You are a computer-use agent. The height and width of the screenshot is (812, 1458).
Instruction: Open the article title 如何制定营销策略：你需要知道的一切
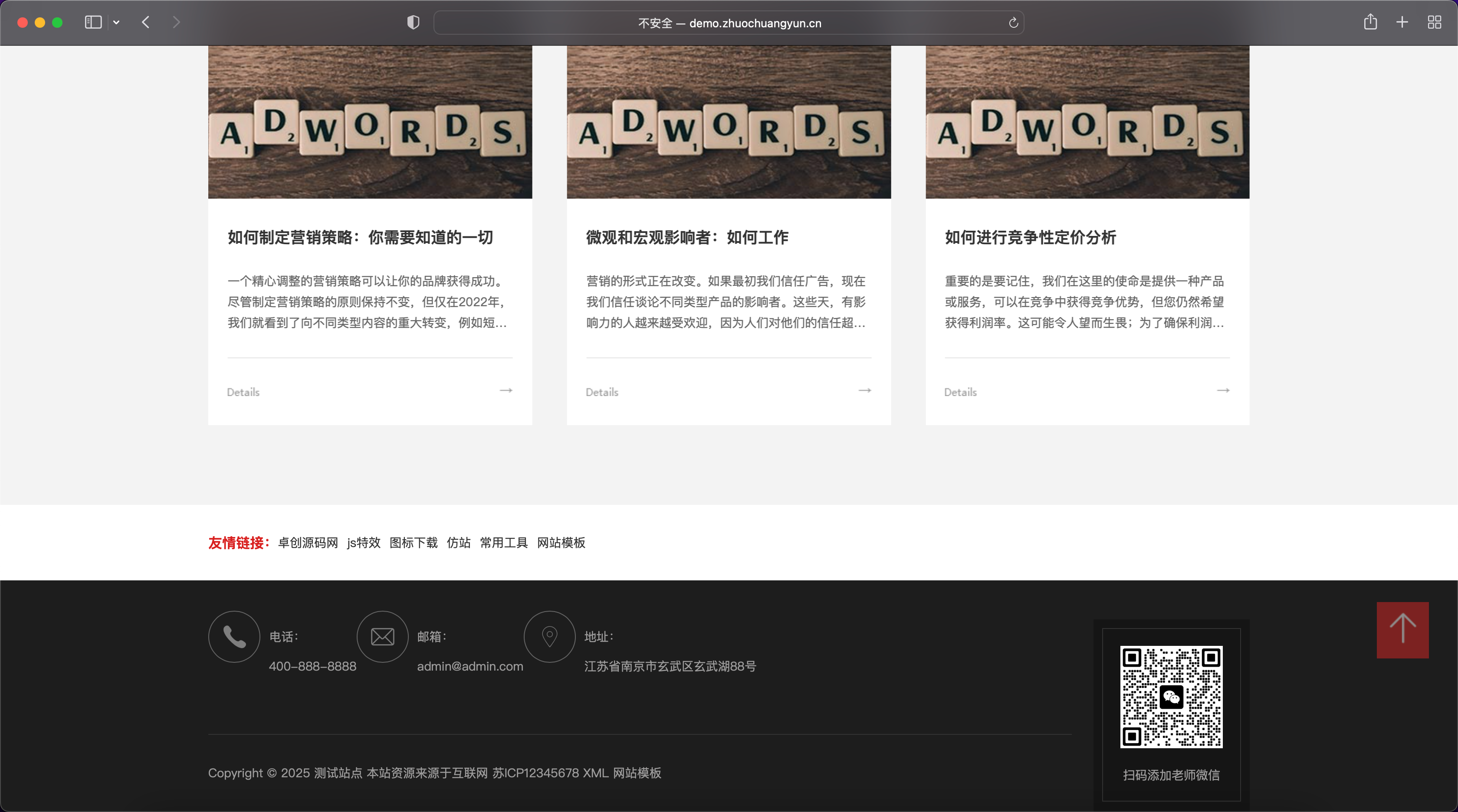coord(360,238)
